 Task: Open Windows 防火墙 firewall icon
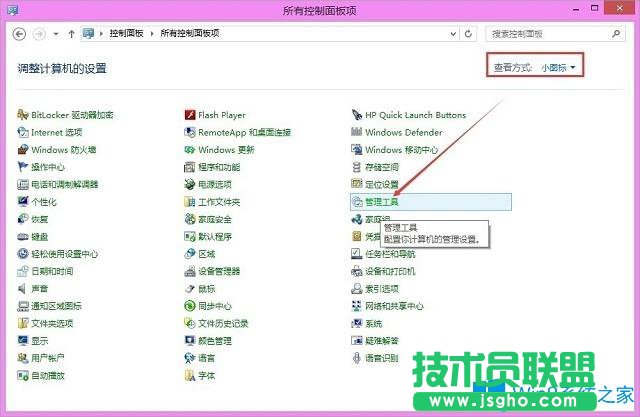[23, 150]
